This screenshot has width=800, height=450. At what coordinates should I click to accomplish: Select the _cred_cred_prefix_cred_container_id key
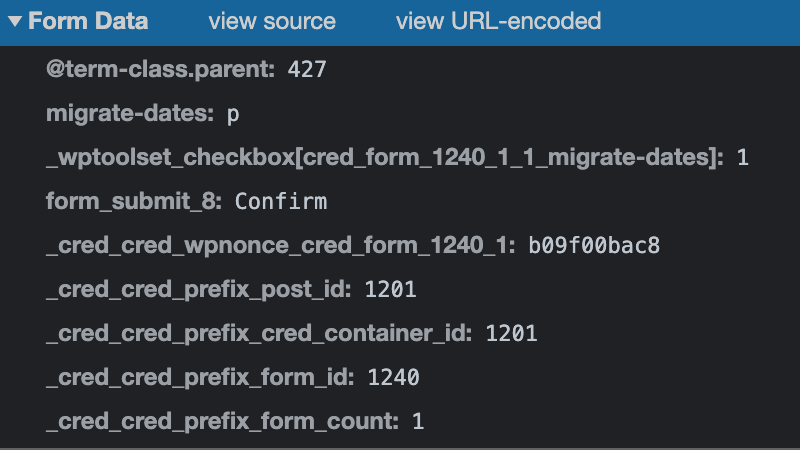[259, 333]
